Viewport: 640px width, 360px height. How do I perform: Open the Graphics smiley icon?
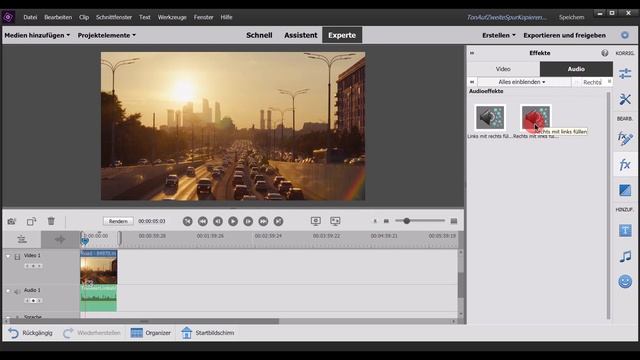coord(625,282)
